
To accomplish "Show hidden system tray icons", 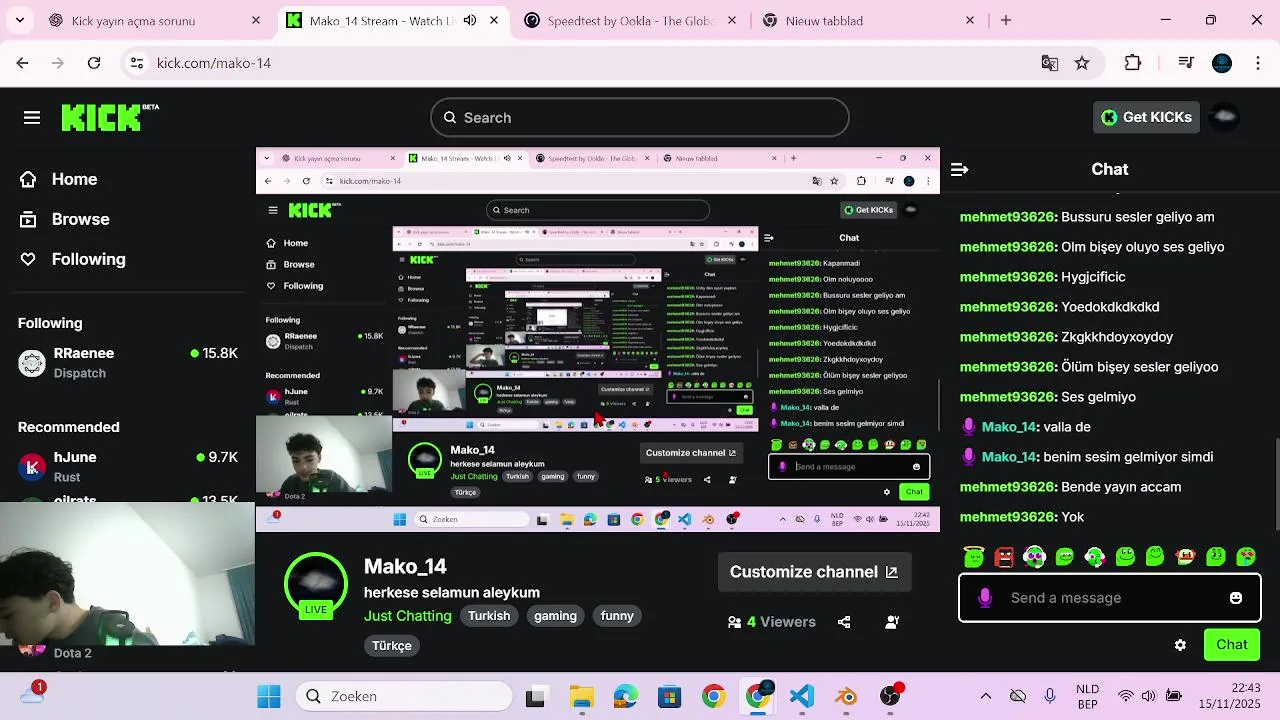I will pyautogui.click(x=986, y=696).
